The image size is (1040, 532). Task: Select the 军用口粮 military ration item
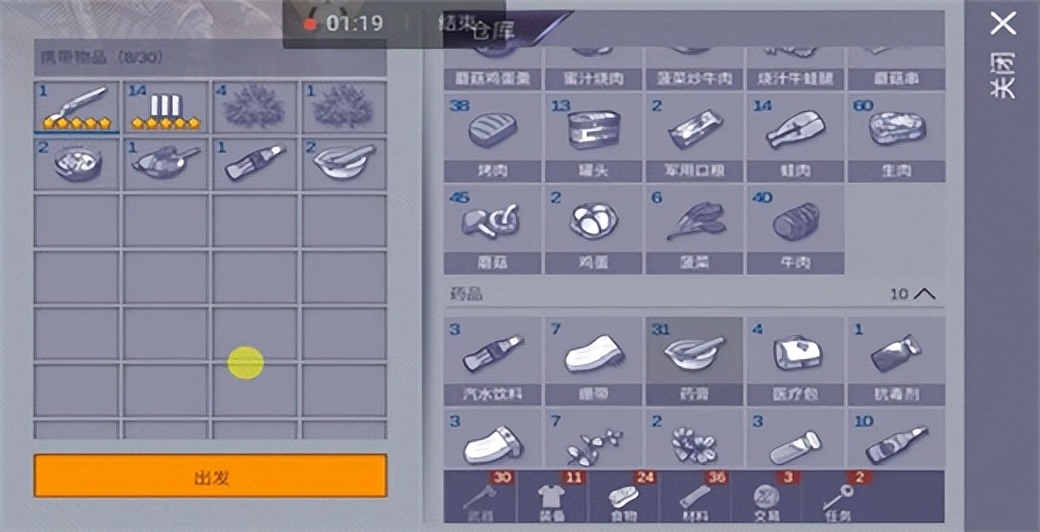coord(694,137)
